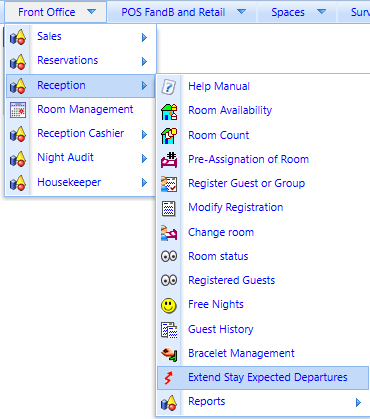Expand the Reservations submenu arrow
The width and height of the screenshot is (370, 419).
(x=144, y=61)
